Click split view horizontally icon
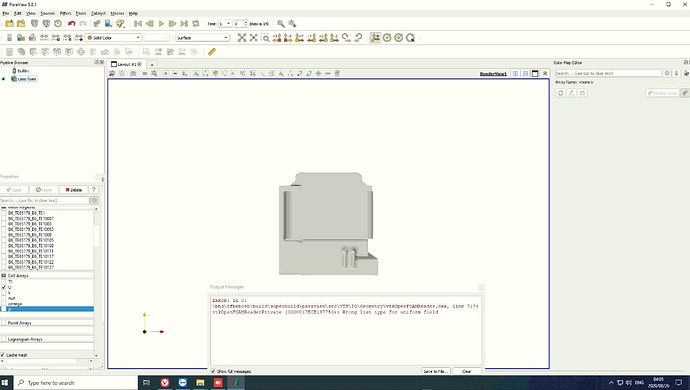The height and width of the screenshot is (390, 690). click(515, 74)
